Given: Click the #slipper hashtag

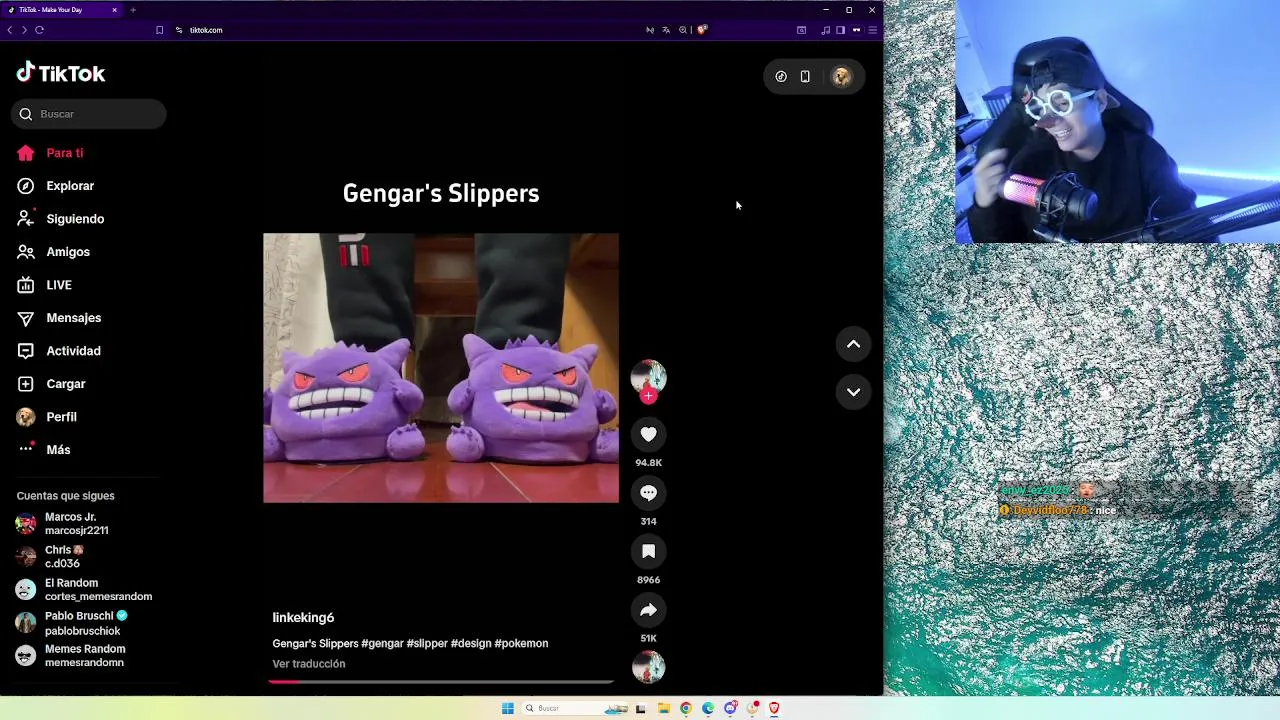Looking at the screenshot, I should (x=427, y=644).
